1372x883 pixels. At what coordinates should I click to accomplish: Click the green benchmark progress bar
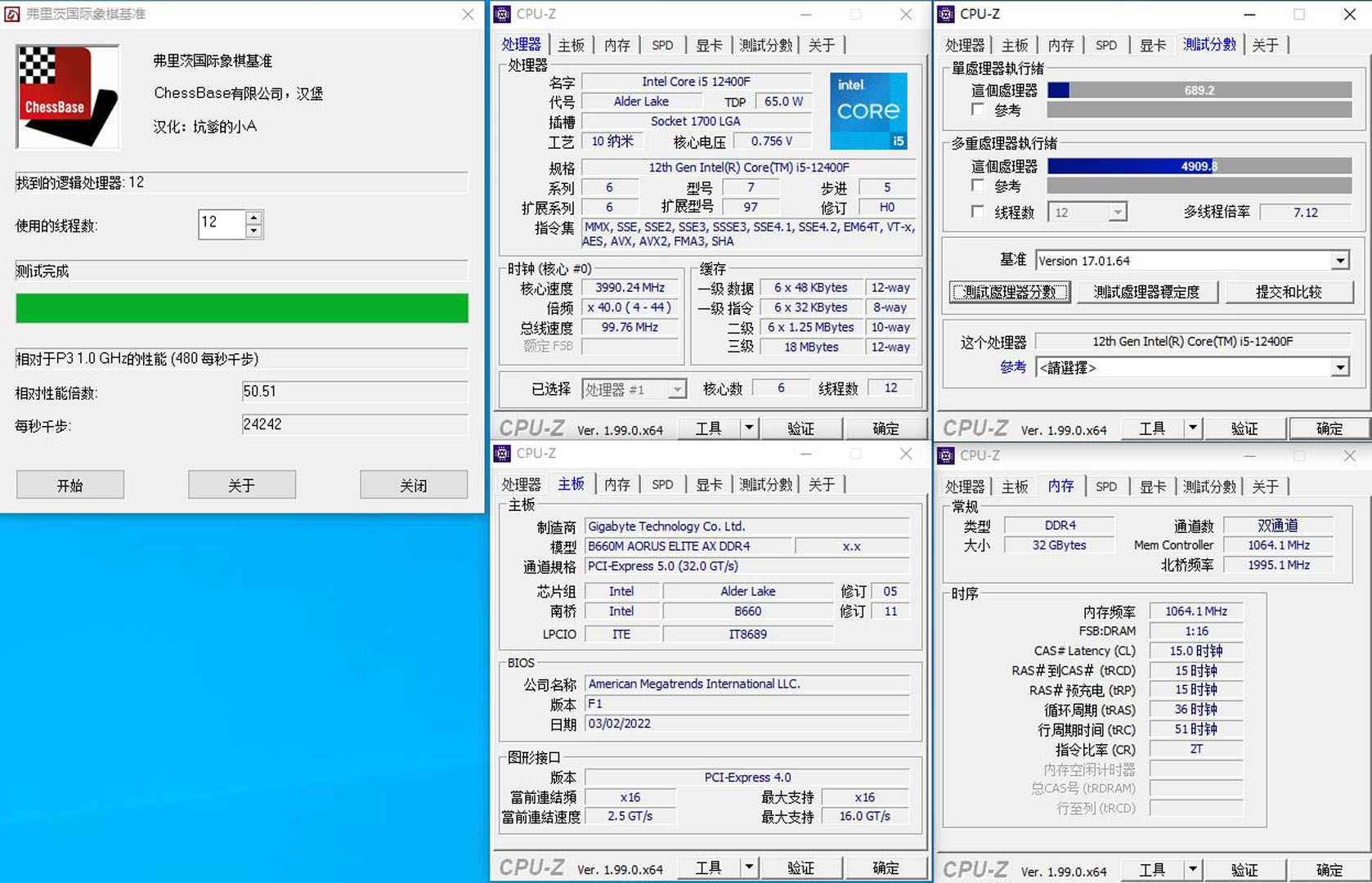coord(240,308)
